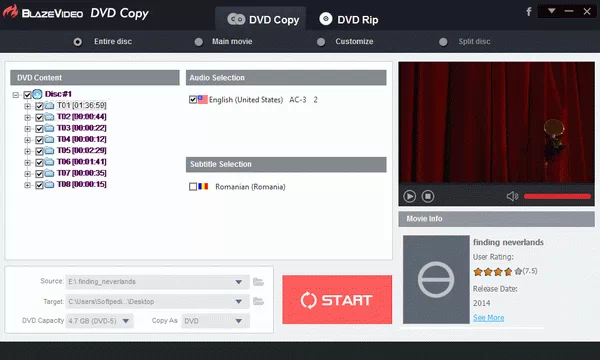Uncheck the T01 title checkbox

pyautogui.click(x=39, y=106)
